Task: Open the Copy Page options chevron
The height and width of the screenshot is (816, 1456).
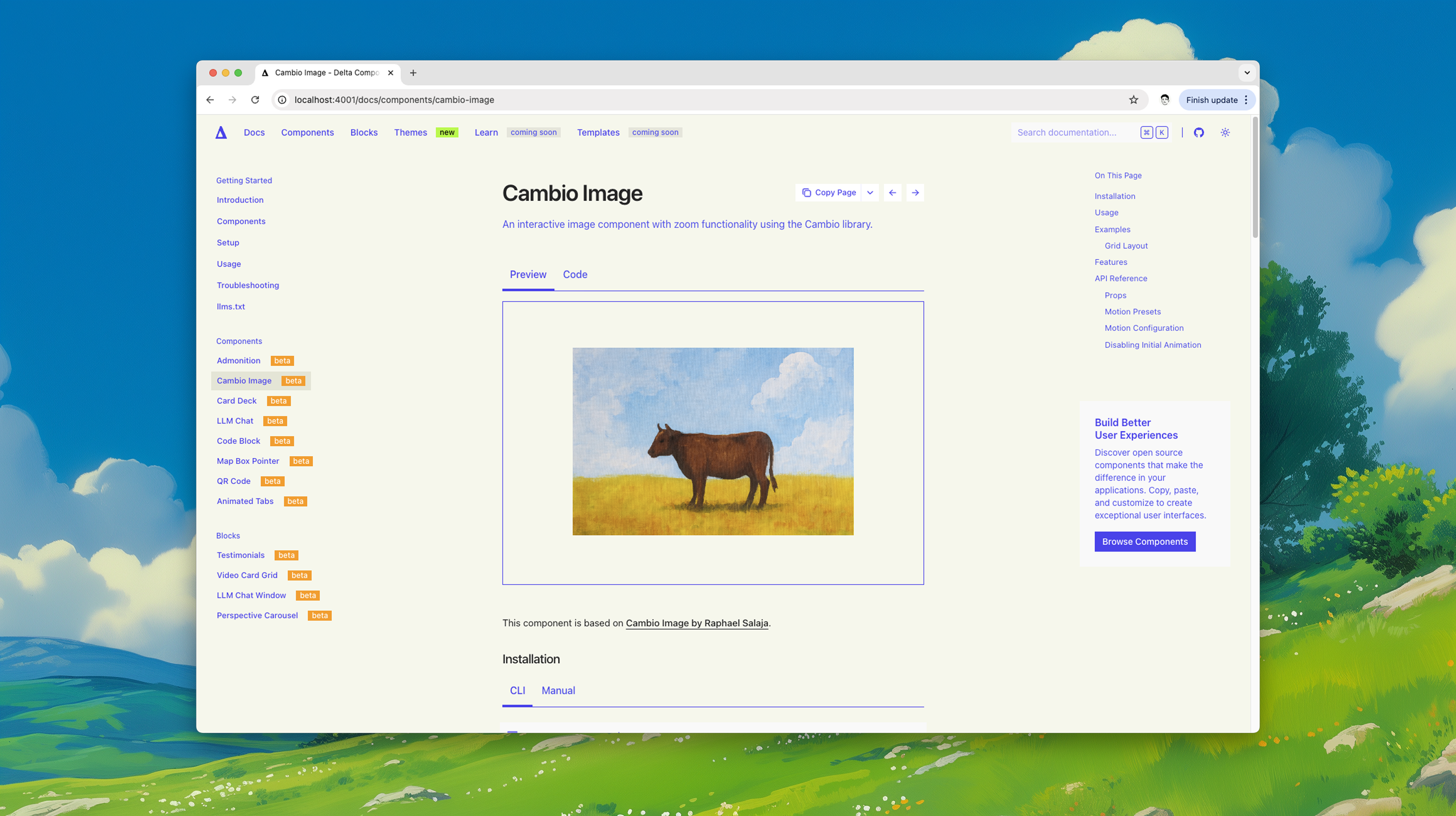Action: 870,192
